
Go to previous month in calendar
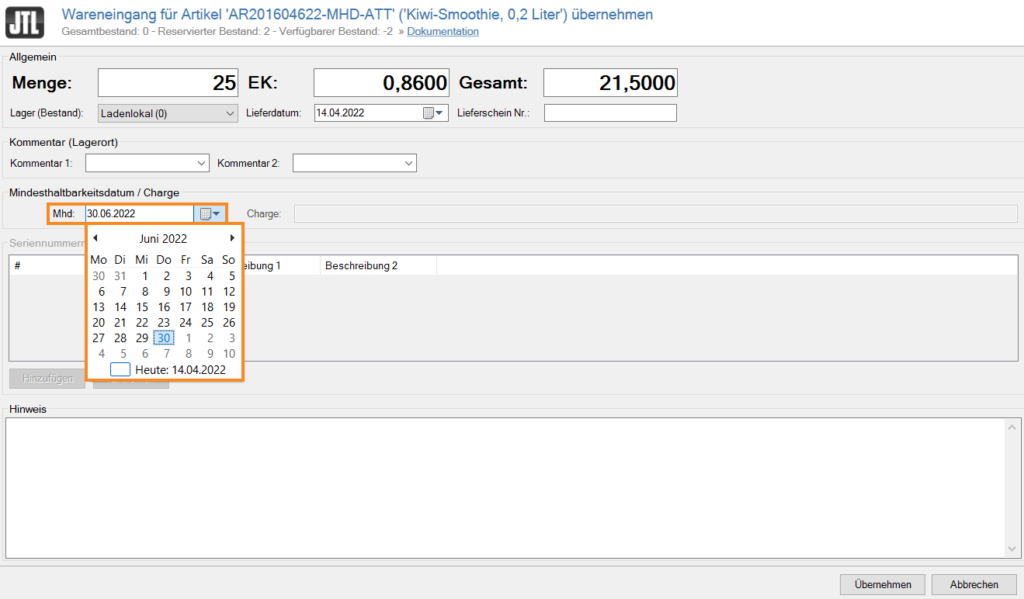[x=96, y=238]
